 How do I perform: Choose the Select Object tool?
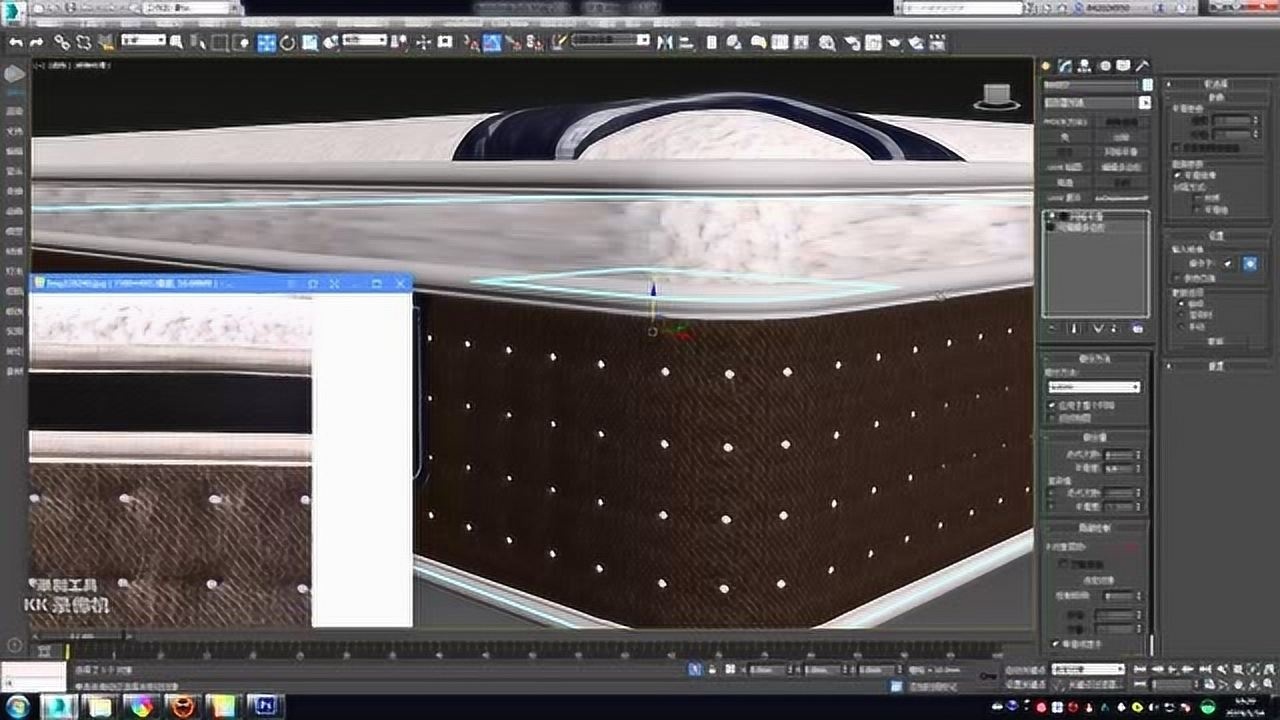click(x=175, y=42)
